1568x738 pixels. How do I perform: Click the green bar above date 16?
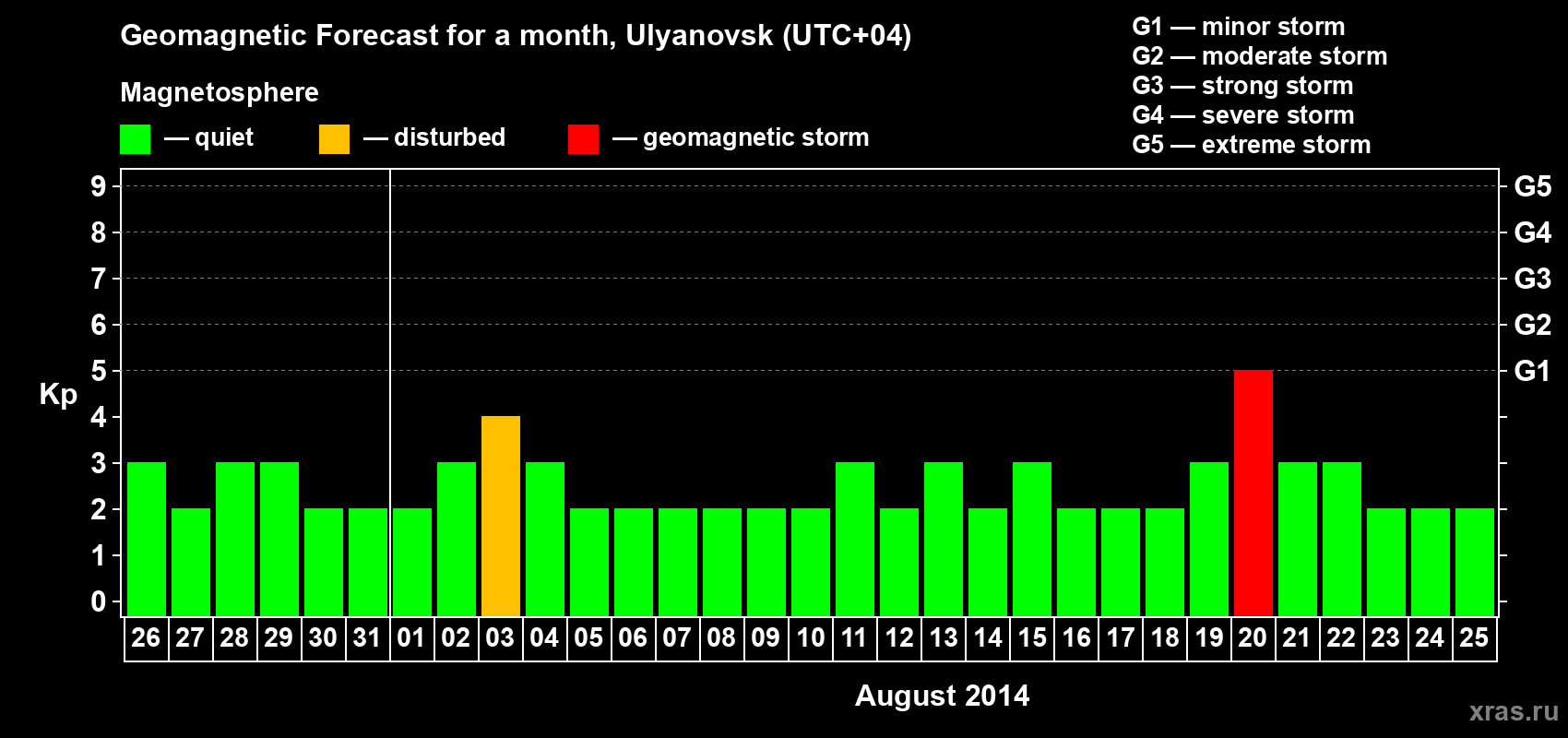pyautogui.click(x=1076, y=563)
